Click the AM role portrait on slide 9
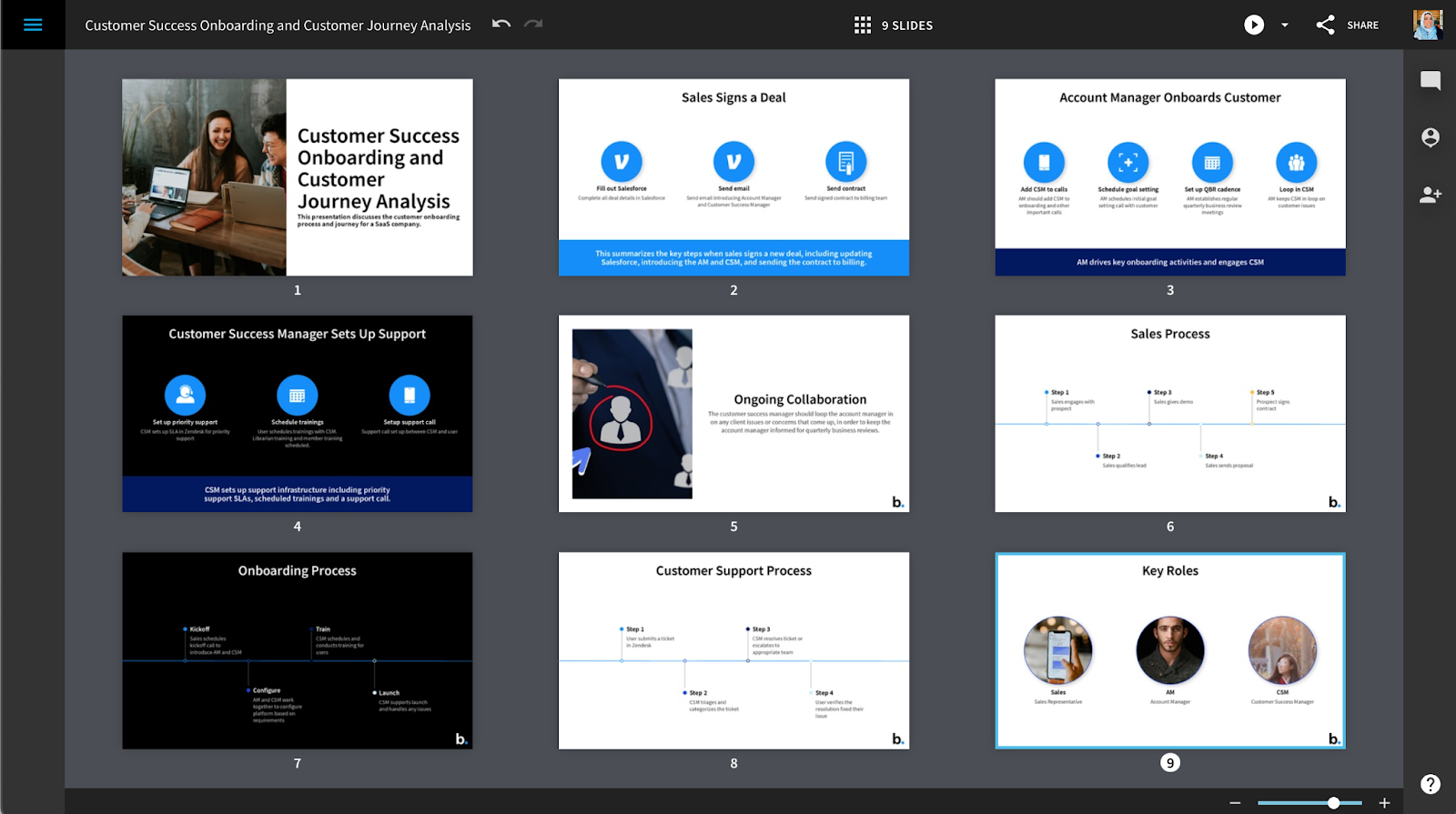 click(1170, 650)
